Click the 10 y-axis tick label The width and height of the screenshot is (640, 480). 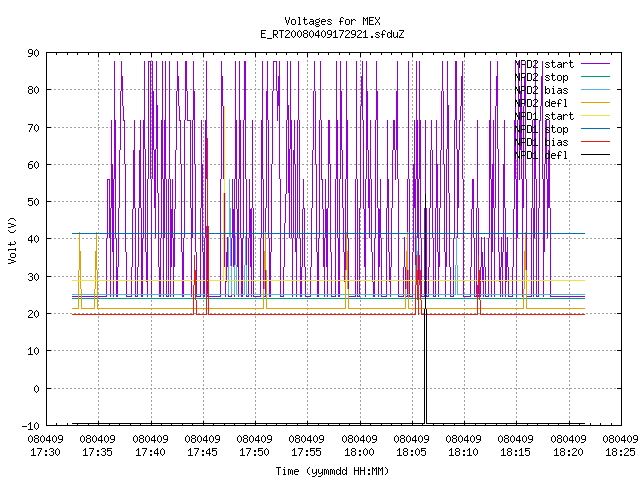pyautogui.click(x=33, y=351)
